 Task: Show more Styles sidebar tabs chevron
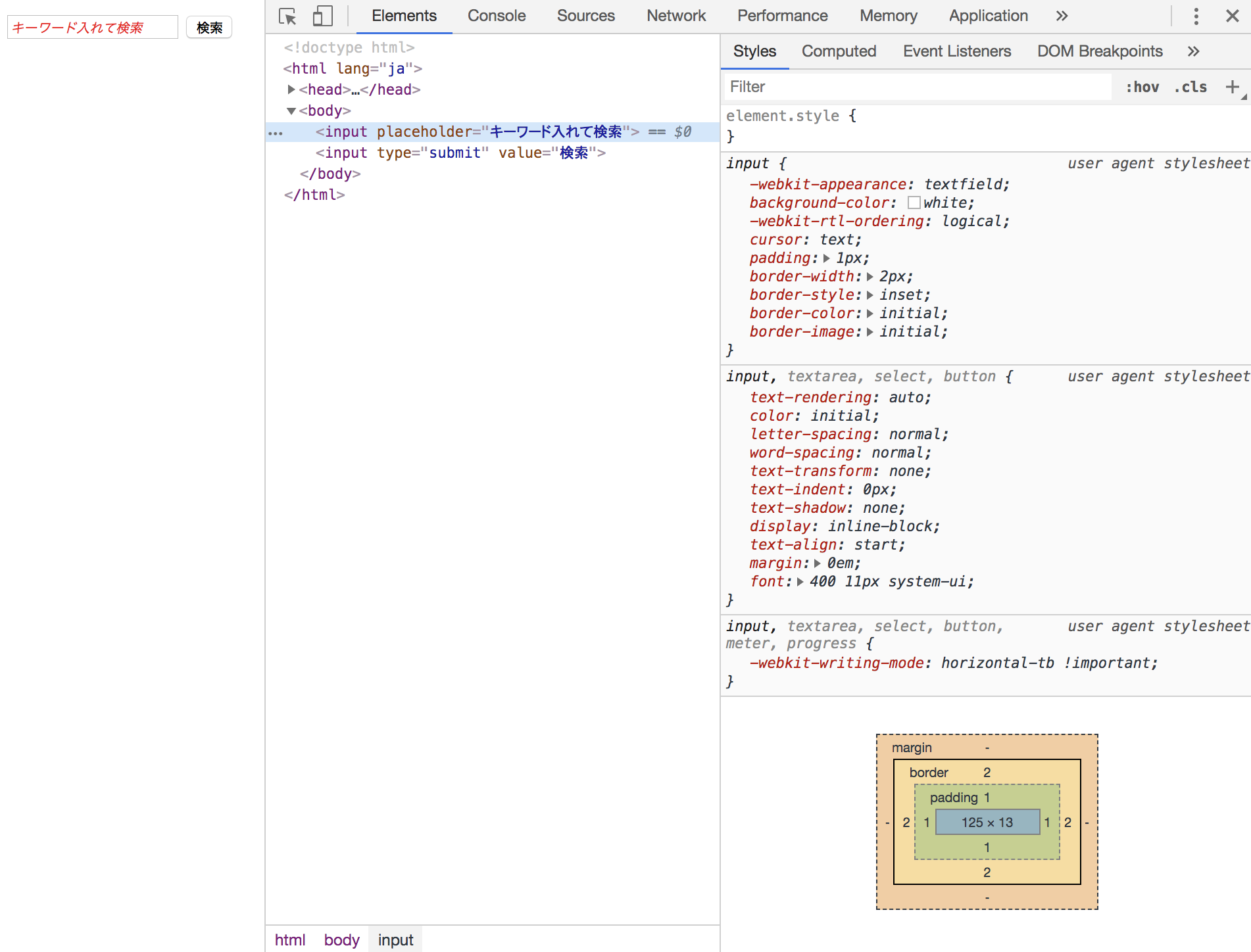1193,51
